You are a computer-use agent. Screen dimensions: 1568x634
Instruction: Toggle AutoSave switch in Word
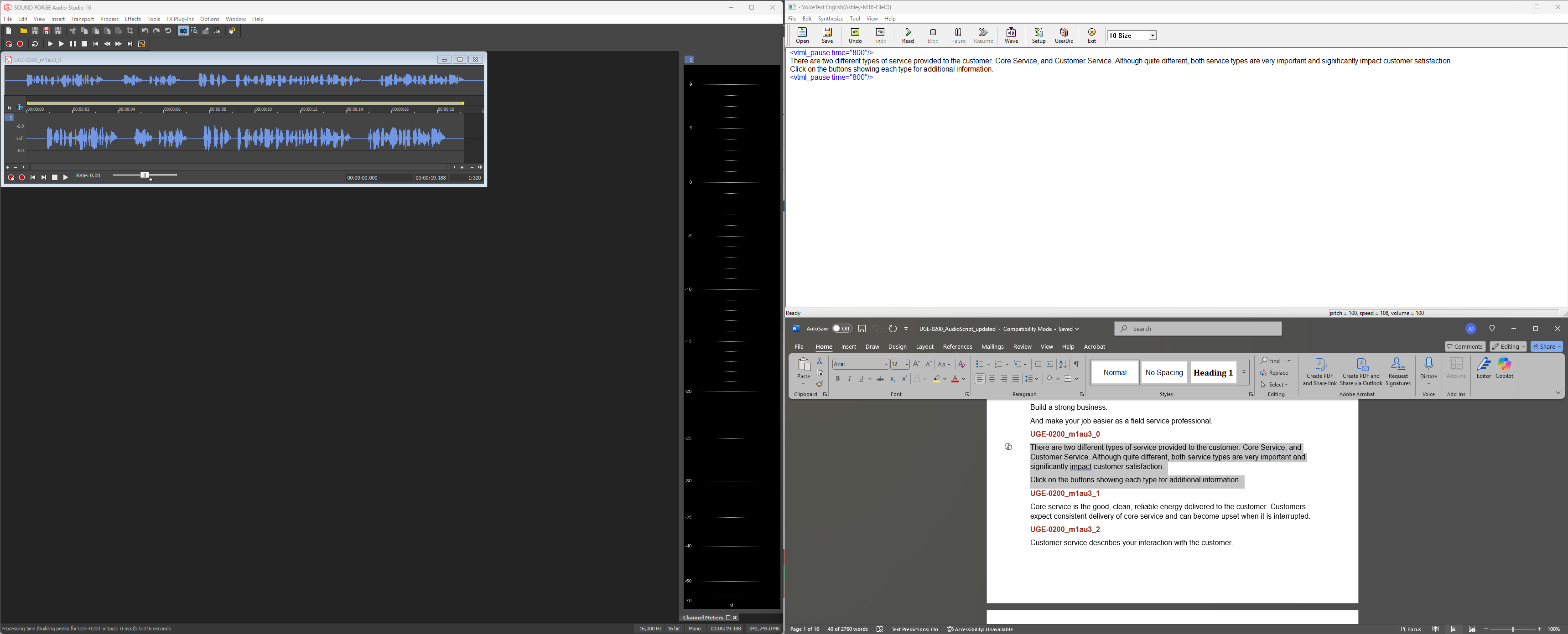[842, 329]
